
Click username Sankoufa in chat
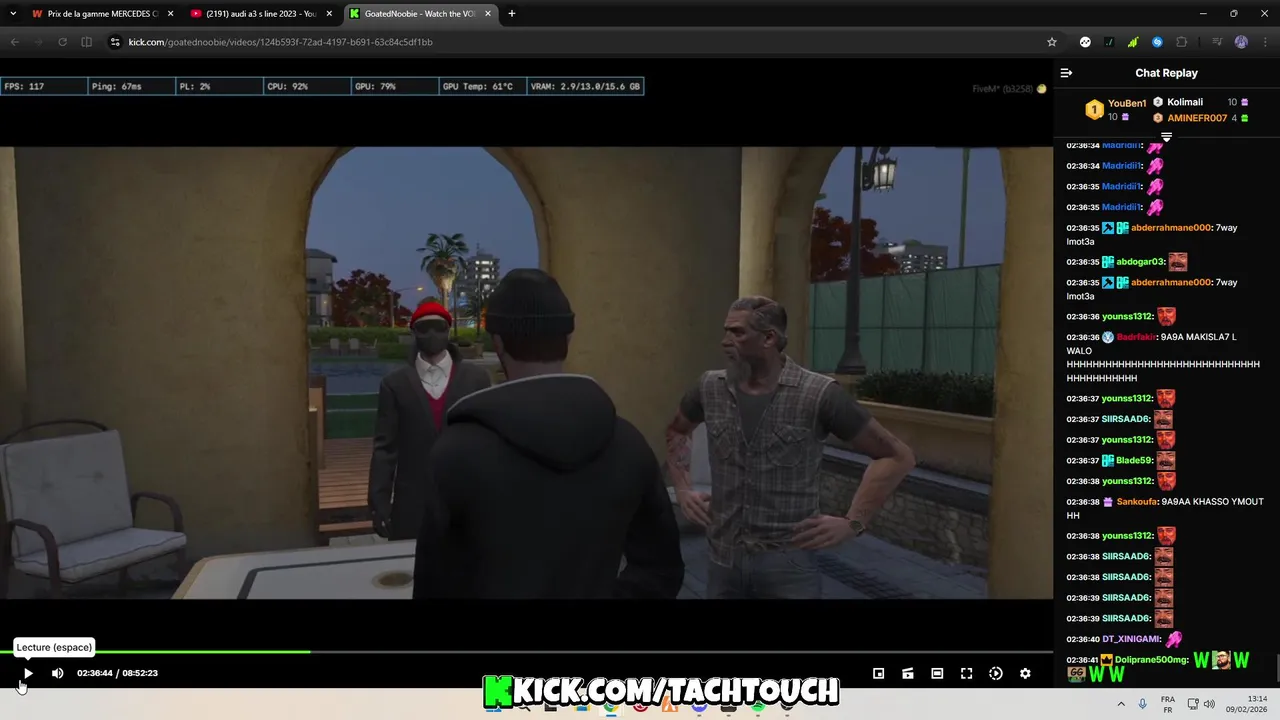[1137, 502]
